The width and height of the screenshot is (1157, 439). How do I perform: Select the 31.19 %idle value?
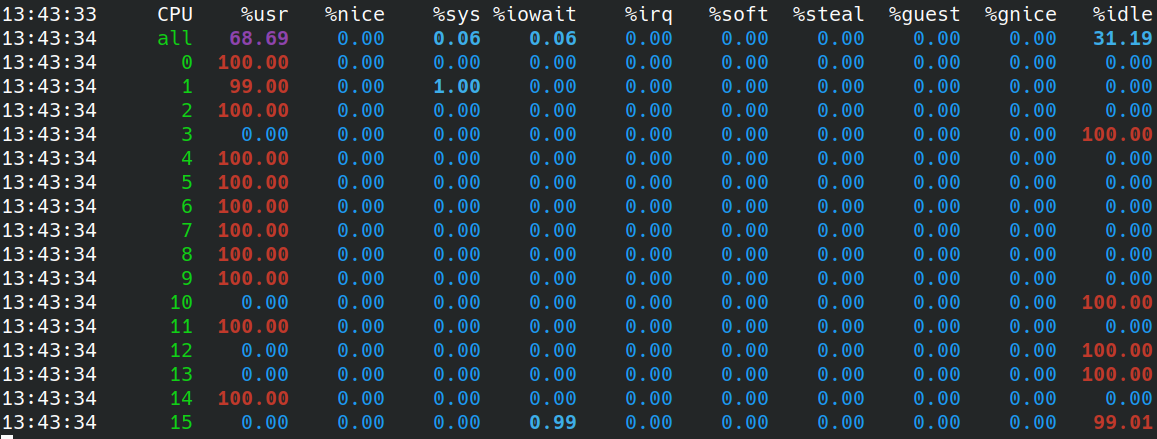click(1122, 38)
